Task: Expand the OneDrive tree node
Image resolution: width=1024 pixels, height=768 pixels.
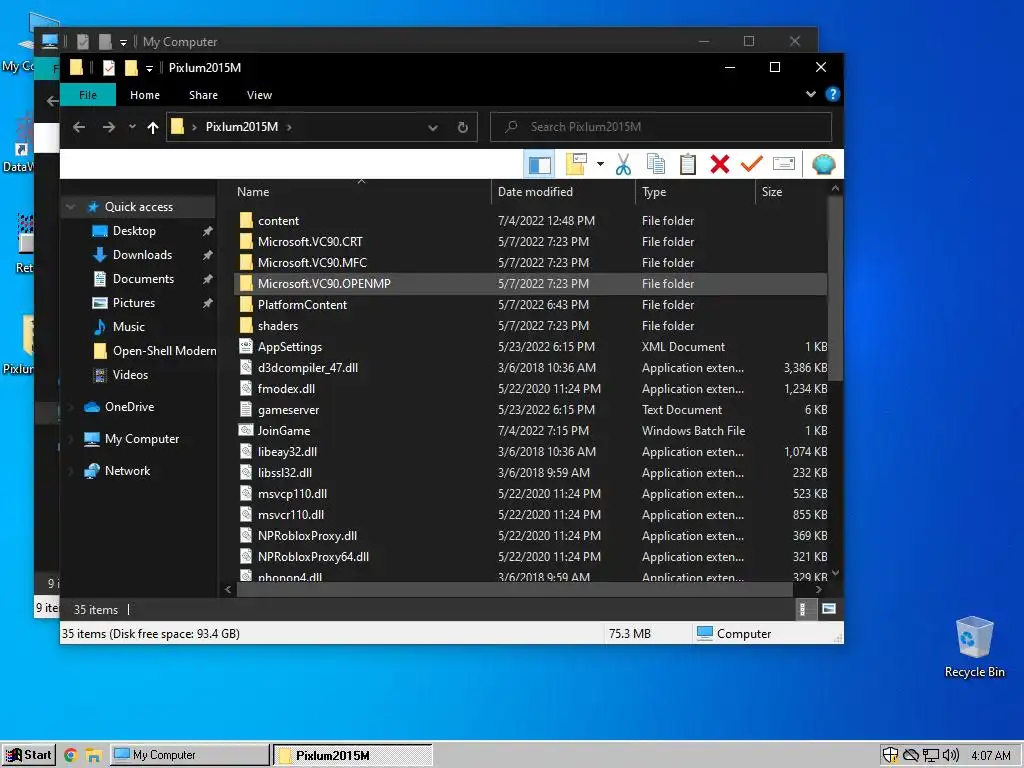Action: 71,407
